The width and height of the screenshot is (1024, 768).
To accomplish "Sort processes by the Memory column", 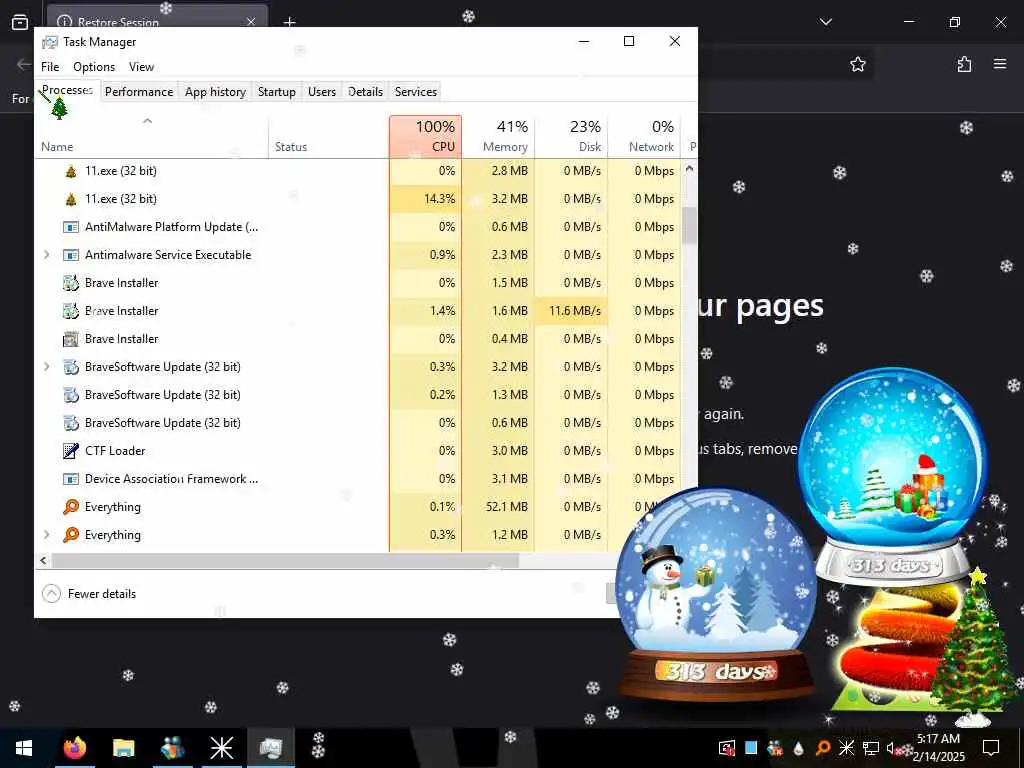I will pyautogui.click(x=498, y=136).
